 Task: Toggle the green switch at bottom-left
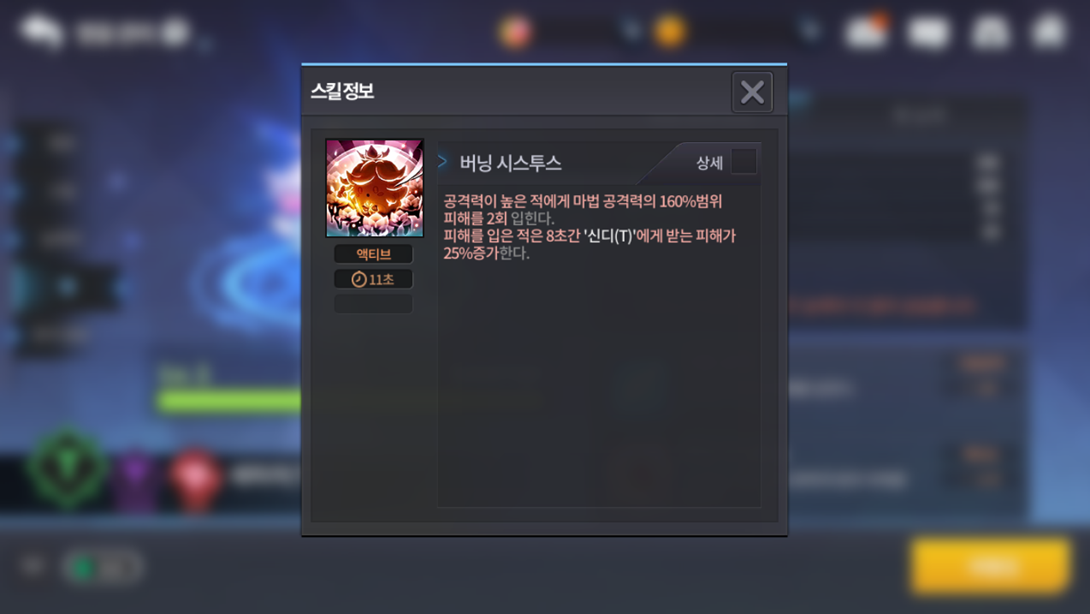coord(103,567)
